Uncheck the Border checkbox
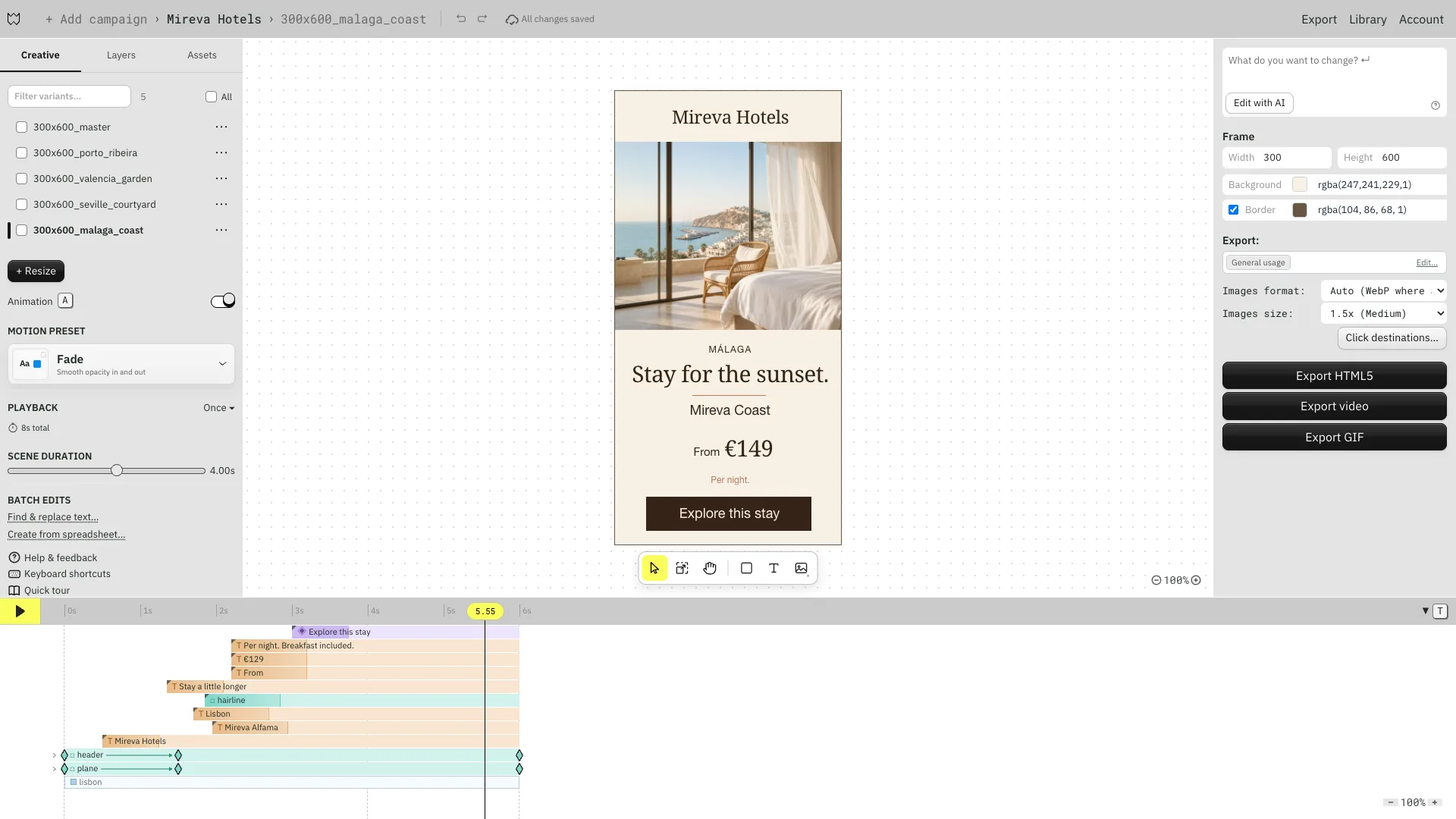1456x819 pixels. pos(1234,210)
